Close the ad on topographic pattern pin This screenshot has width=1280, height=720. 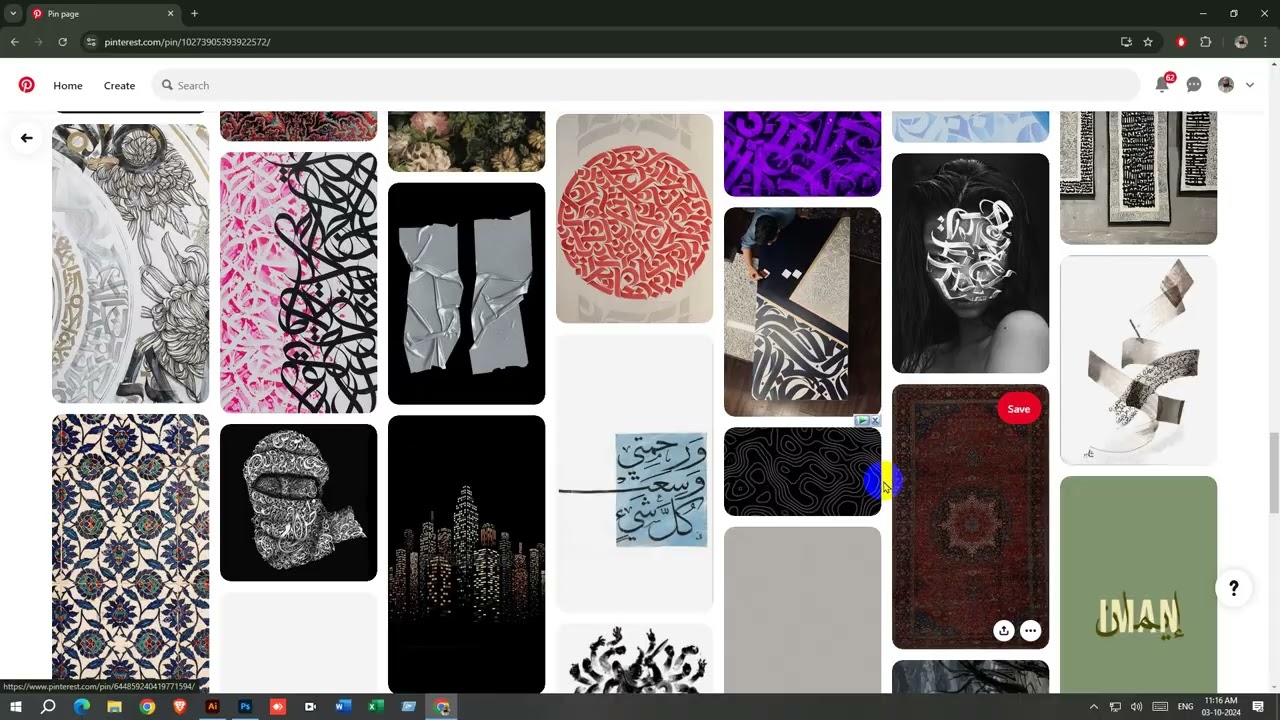point(875,421)
